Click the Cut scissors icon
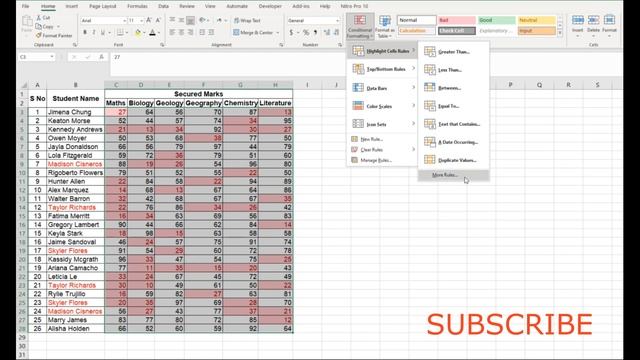The height and width of the screenshot is (360, 640). pyautogui.click(x=39, y=18)
